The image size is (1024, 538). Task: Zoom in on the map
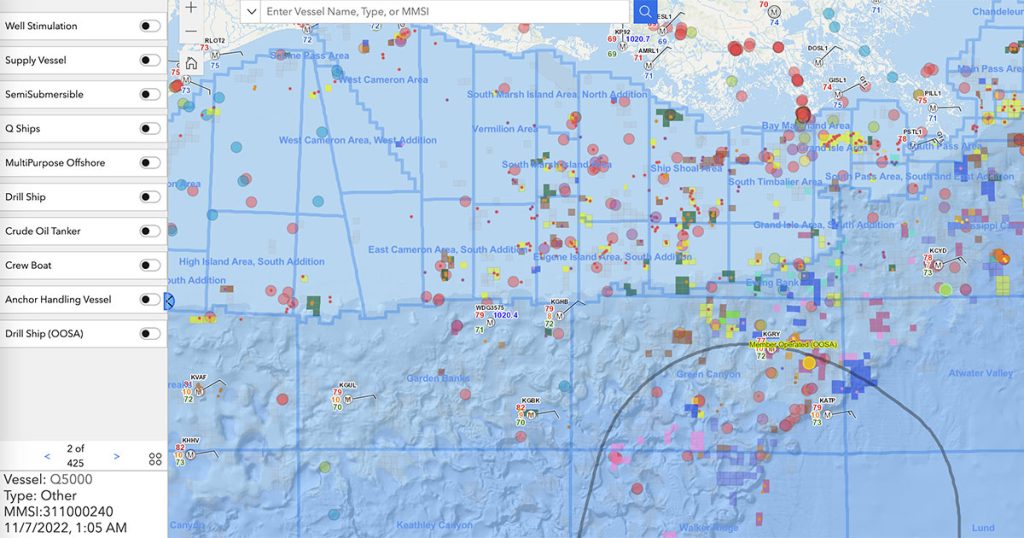(191, 7)
